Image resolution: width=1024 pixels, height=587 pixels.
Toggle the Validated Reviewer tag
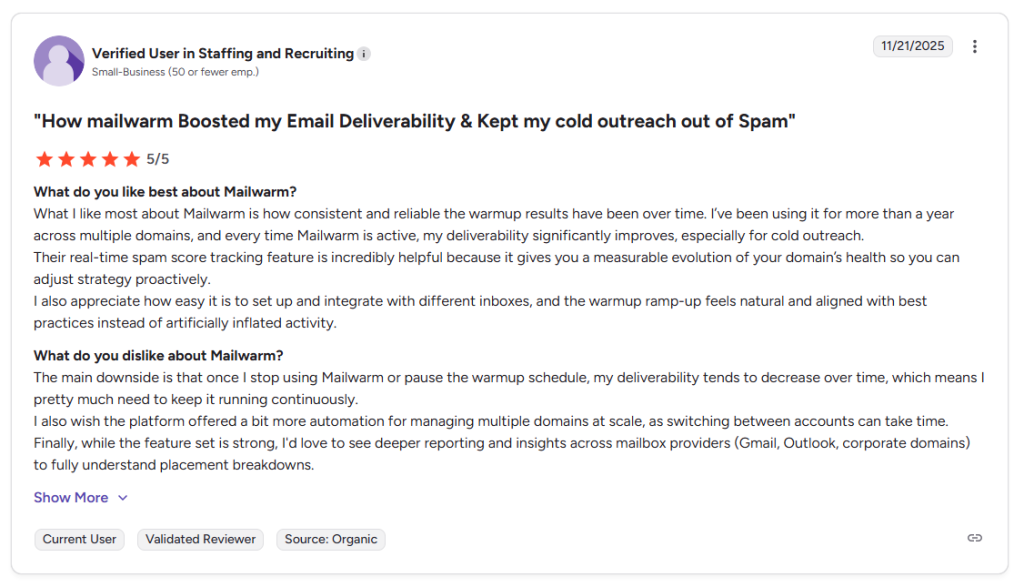pyautogui.click(x=200, y=539)
